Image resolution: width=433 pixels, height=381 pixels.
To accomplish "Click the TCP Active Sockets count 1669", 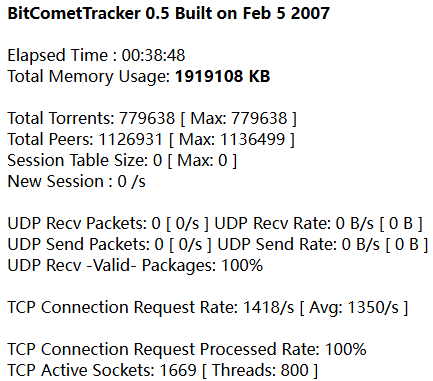I will coord(178,370).
